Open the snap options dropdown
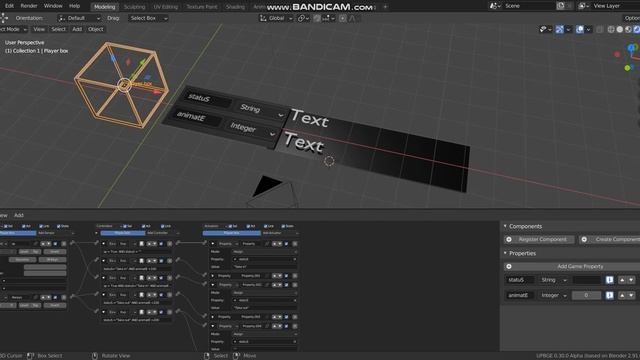This screenshot has height=360, width=640. [x=329, y=18]
